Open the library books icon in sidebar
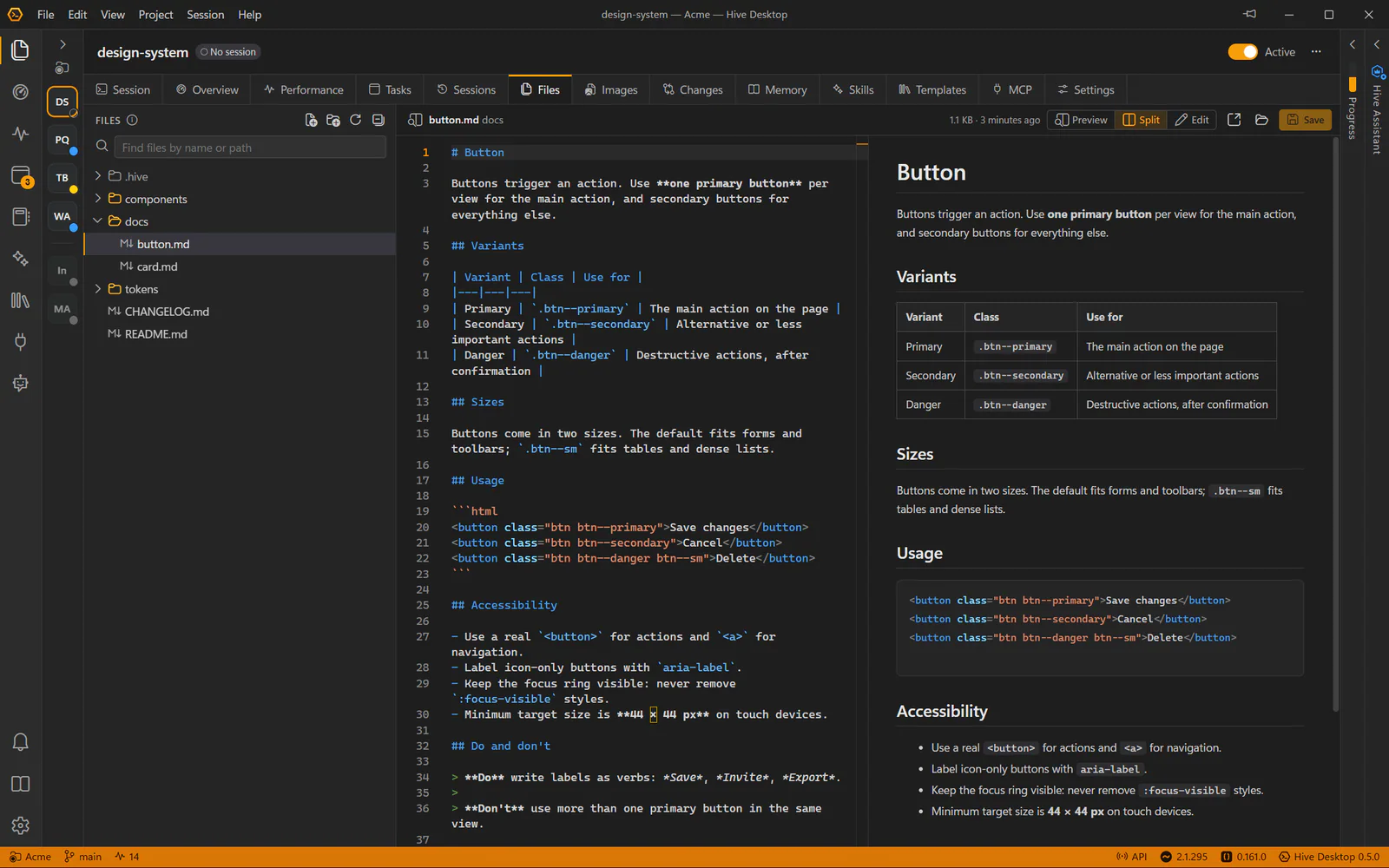 20,300
